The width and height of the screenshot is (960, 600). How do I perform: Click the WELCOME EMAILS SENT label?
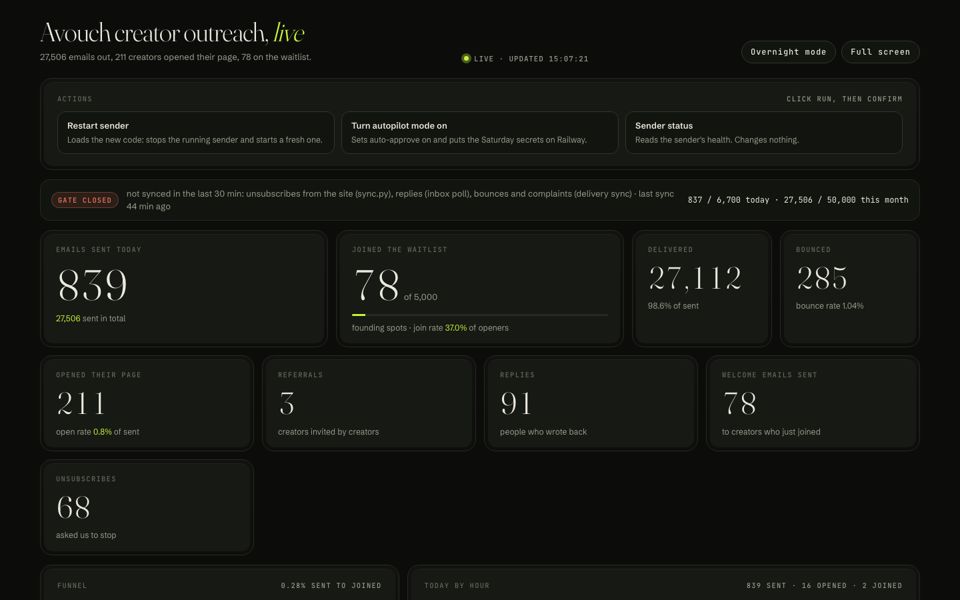[x=769, y=375]
